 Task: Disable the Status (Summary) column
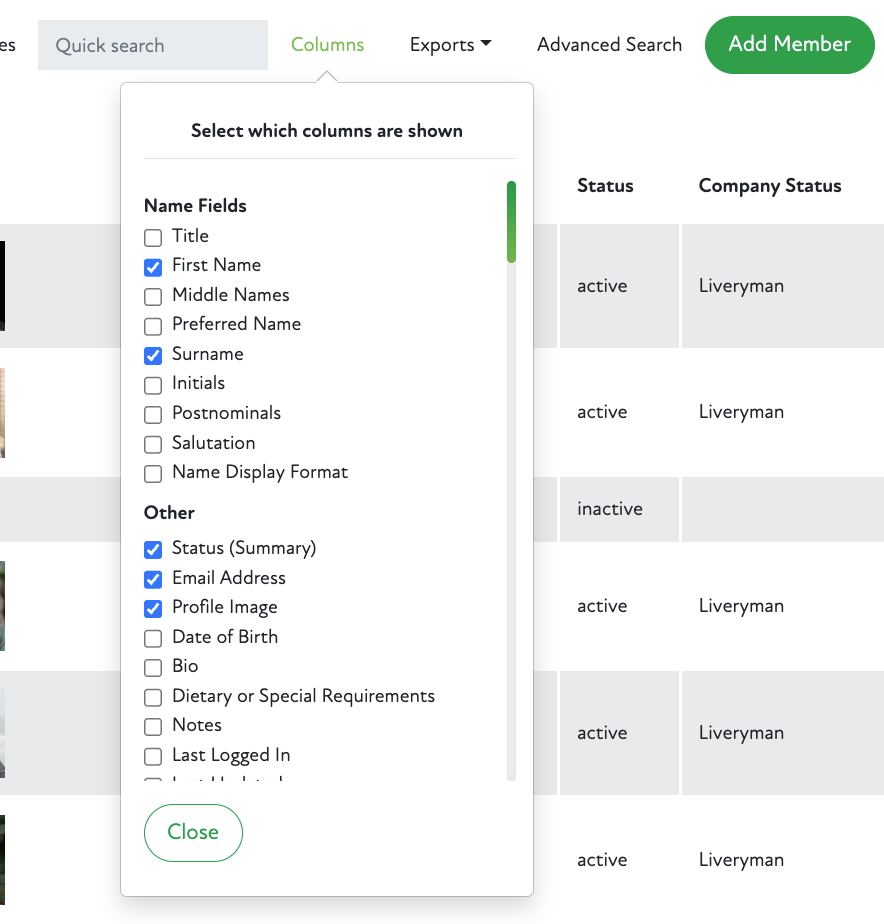(x=153, y=549)
